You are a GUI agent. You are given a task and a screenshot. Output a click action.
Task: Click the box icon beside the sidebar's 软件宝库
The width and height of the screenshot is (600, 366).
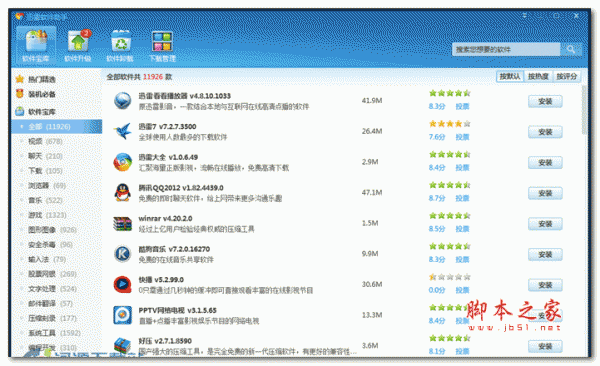pyautogui.click(x=20, y=111)
